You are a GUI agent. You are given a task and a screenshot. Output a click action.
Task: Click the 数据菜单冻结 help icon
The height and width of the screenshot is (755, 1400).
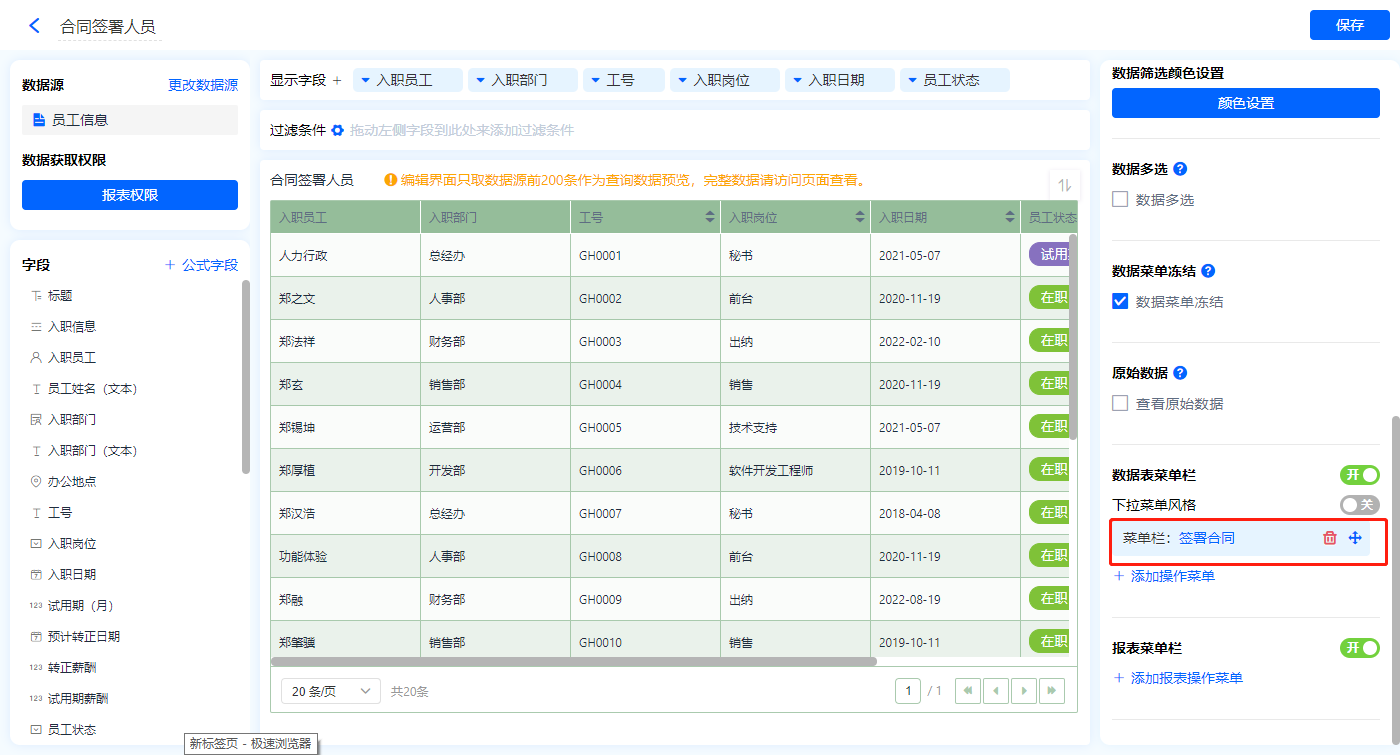1208,271
